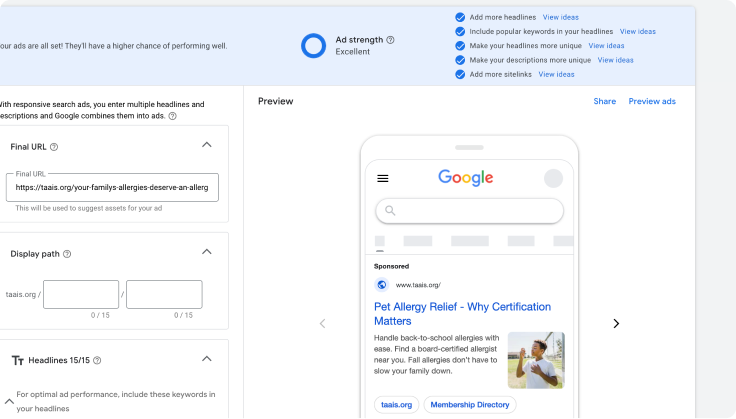Go to next ad preview arrow
Viewport: 736px width, 419px height.
616,323
